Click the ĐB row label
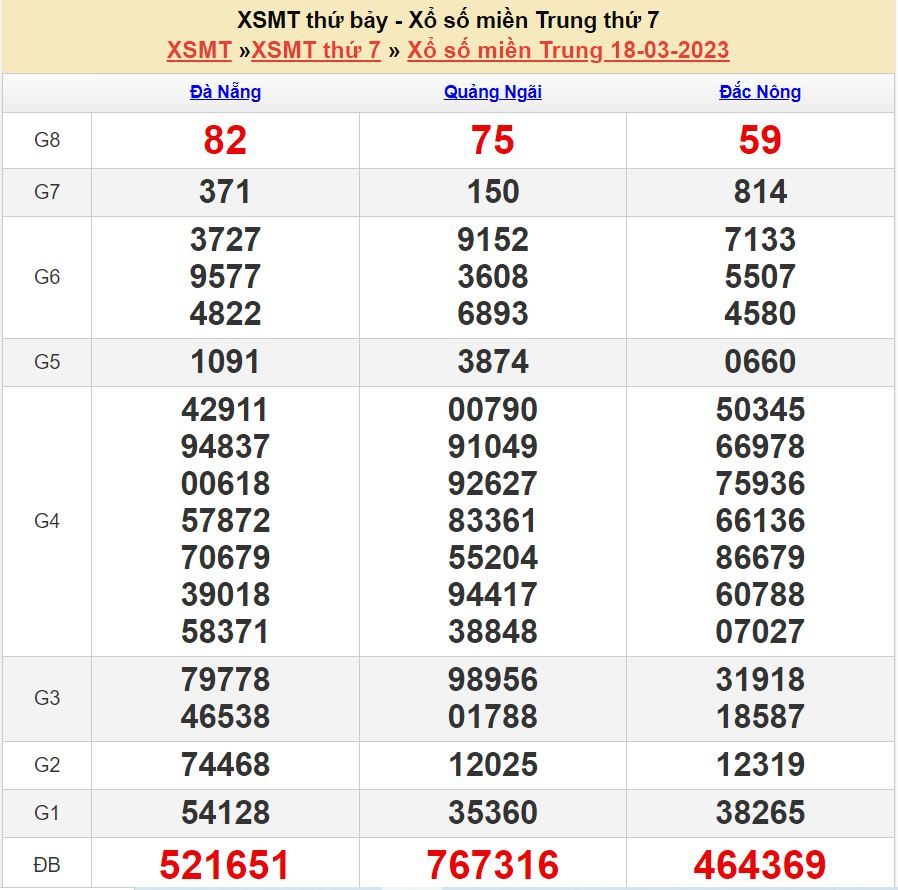898x890 pixels. [x=47, y=865]
